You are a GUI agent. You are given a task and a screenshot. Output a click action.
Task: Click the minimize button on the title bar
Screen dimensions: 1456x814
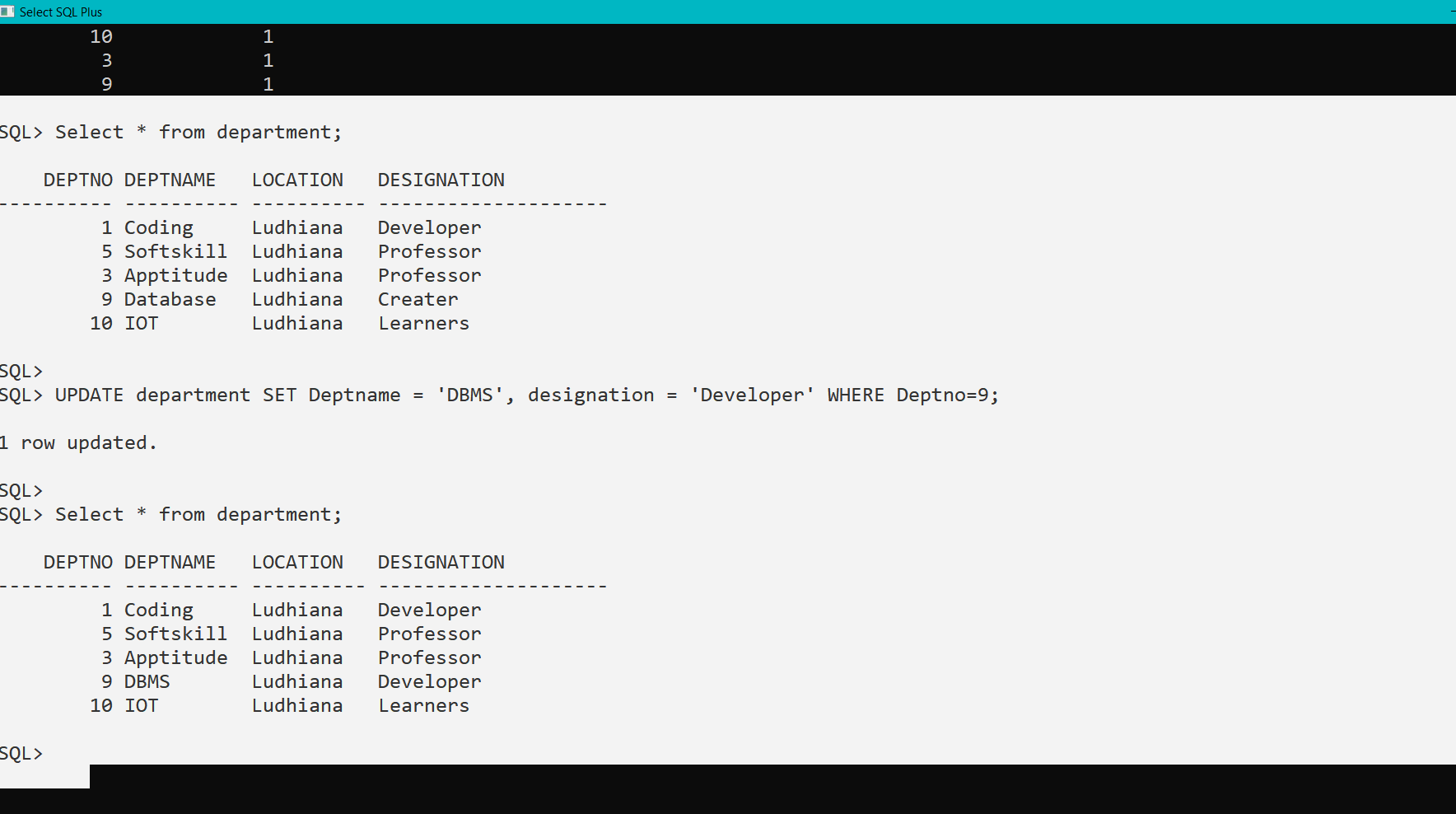[x=1449, y=12]
